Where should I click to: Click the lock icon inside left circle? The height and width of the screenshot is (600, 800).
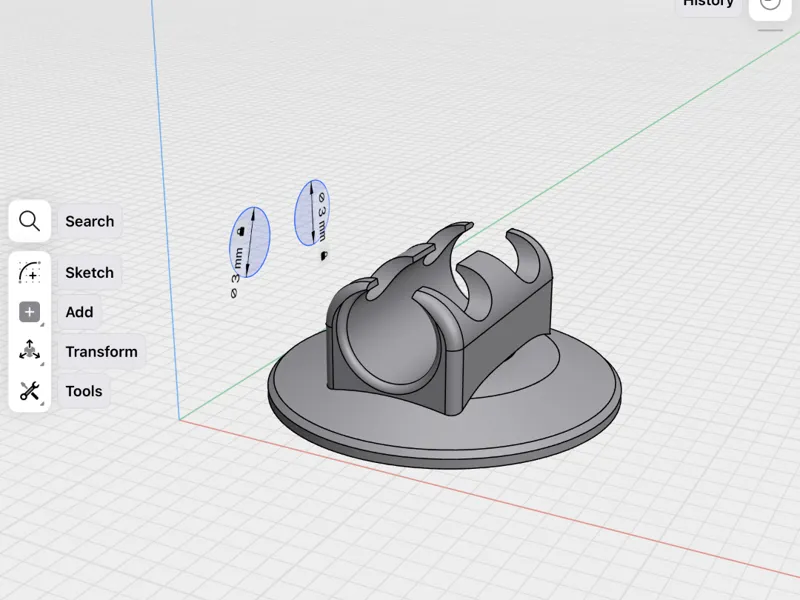click(x=241, y=231)
